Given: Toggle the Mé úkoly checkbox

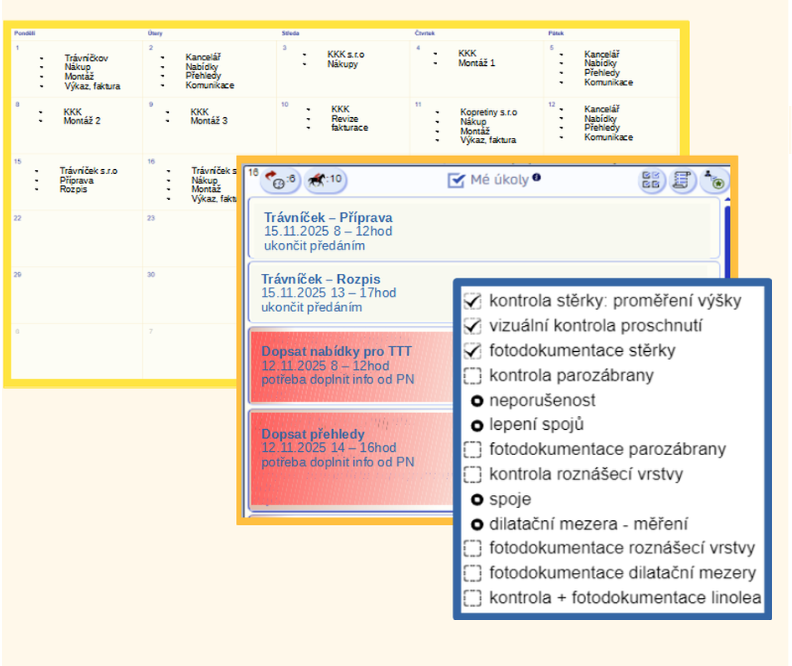Looking at the screenshot, I should tap(456, 181).
